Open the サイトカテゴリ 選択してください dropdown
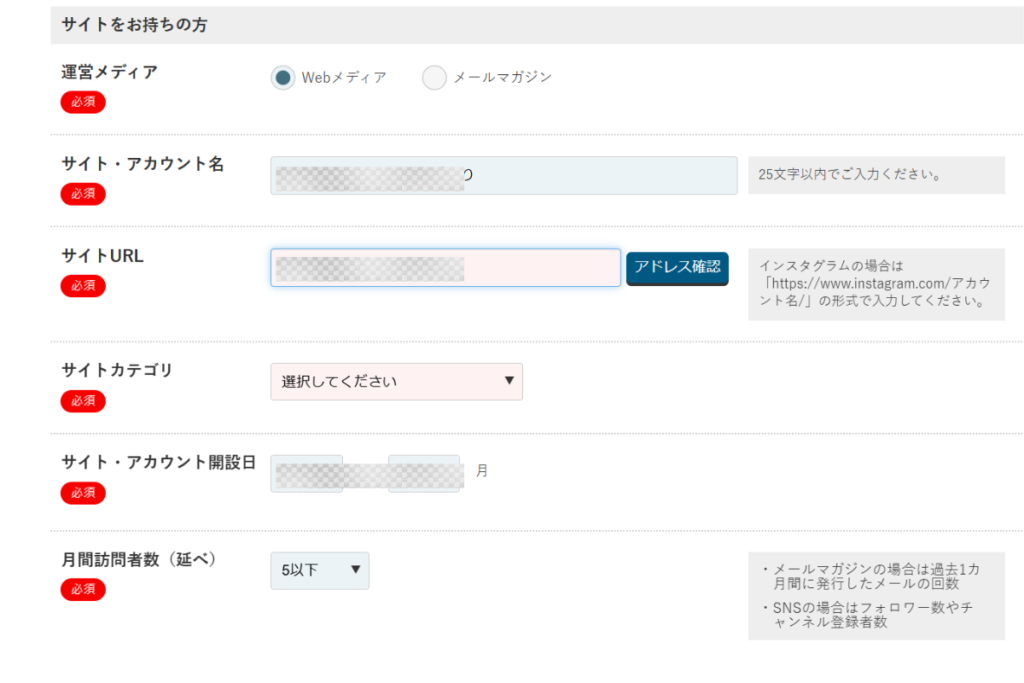The width and height of the screenshot is (1024, 683). [x=396, y=381]
